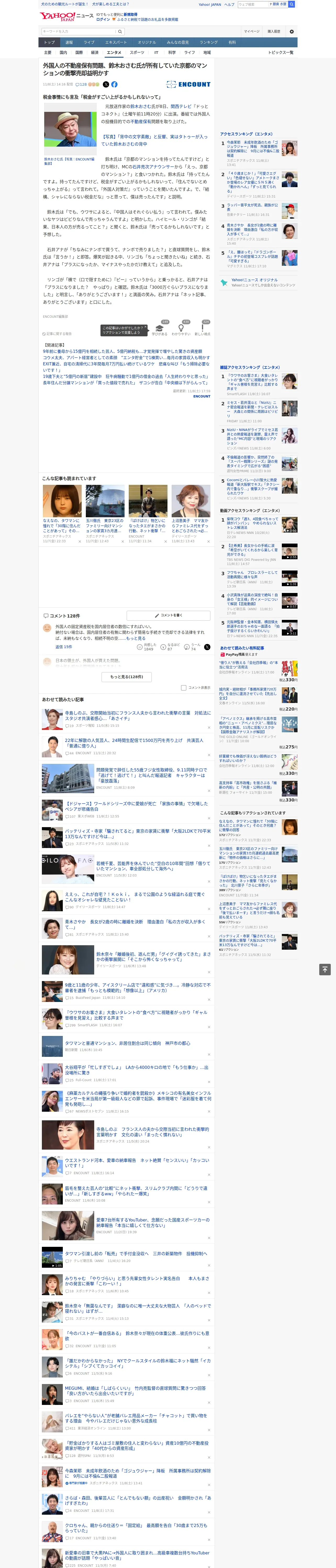The height and width of the screenshot is (1568, 336).
Task: Click the 128 comment count icon under headline
Action: 82,85
